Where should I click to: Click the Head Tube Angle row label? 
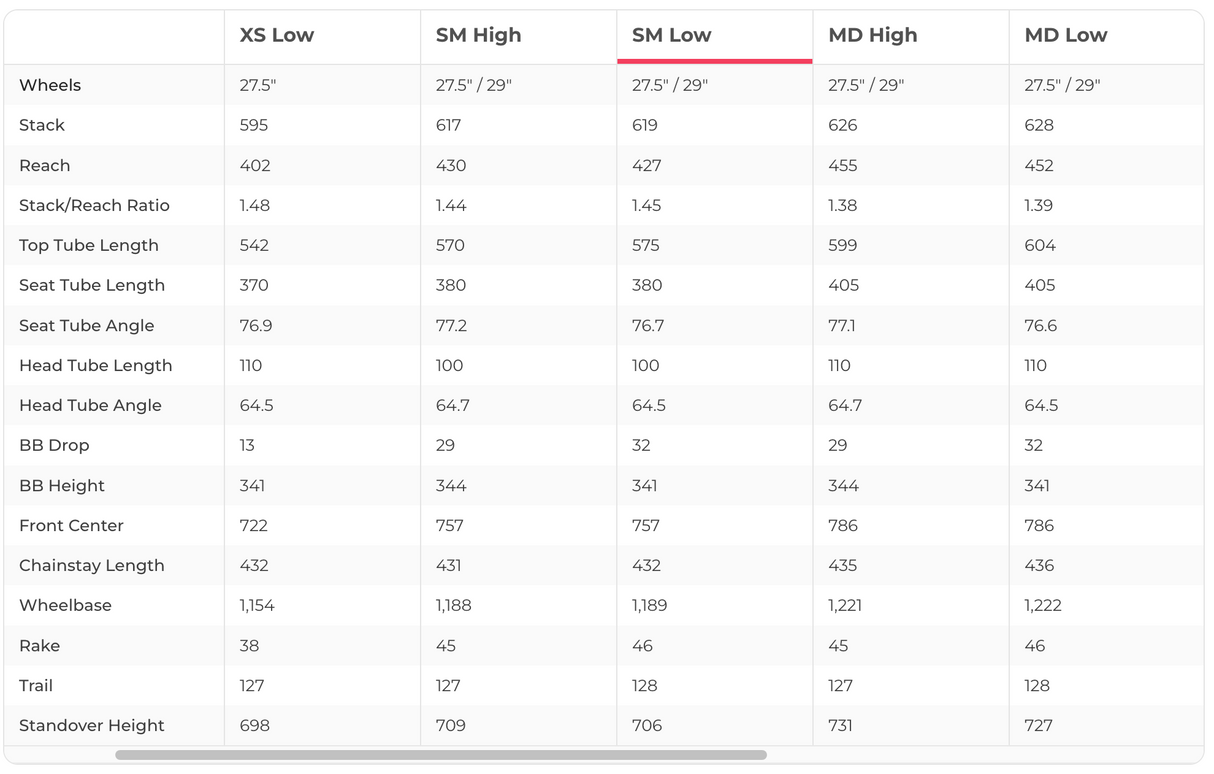click(90, 405)
